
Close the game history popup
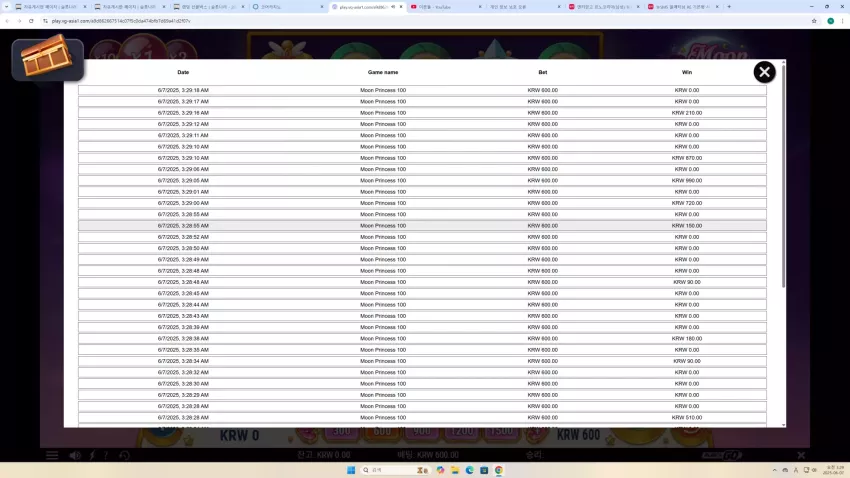[x=764, y=72]
